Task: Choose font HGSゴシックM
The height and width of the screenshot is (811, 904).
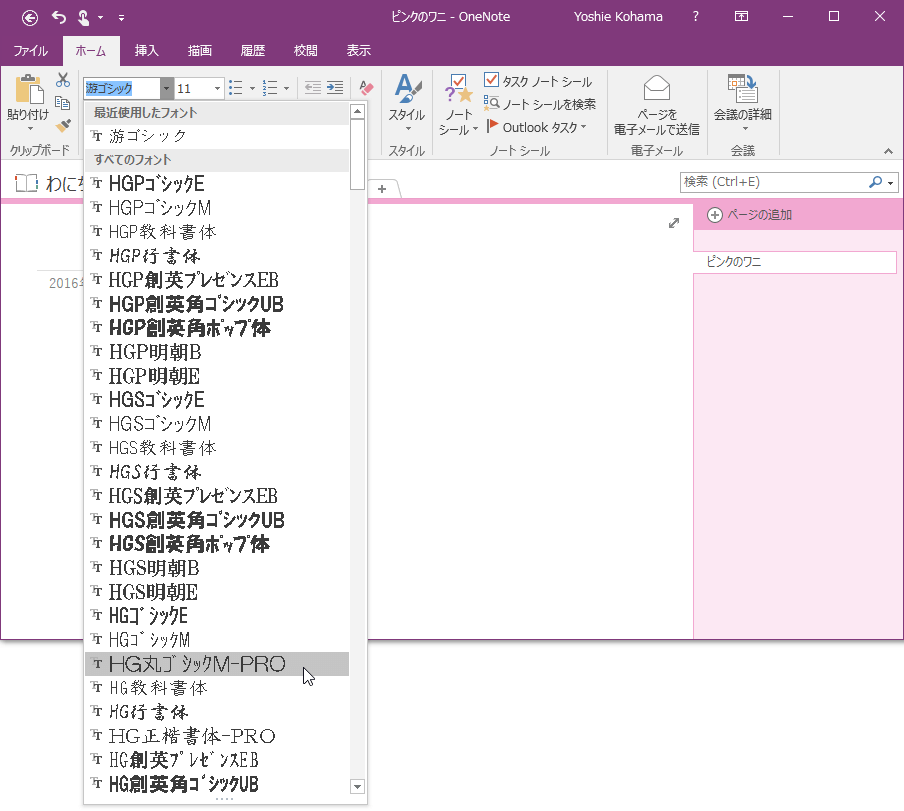Action: 217,424
